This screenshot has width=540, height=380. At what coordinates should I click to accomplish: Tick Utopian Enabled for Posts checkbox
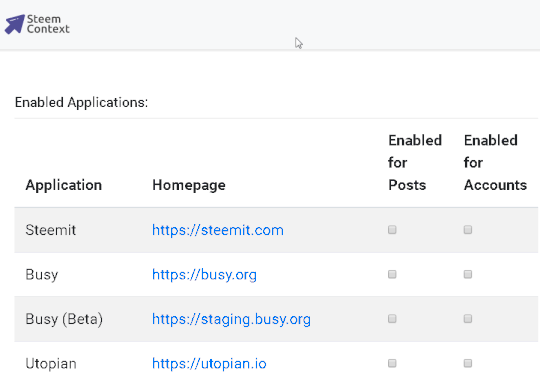click(x=392, y=363)
